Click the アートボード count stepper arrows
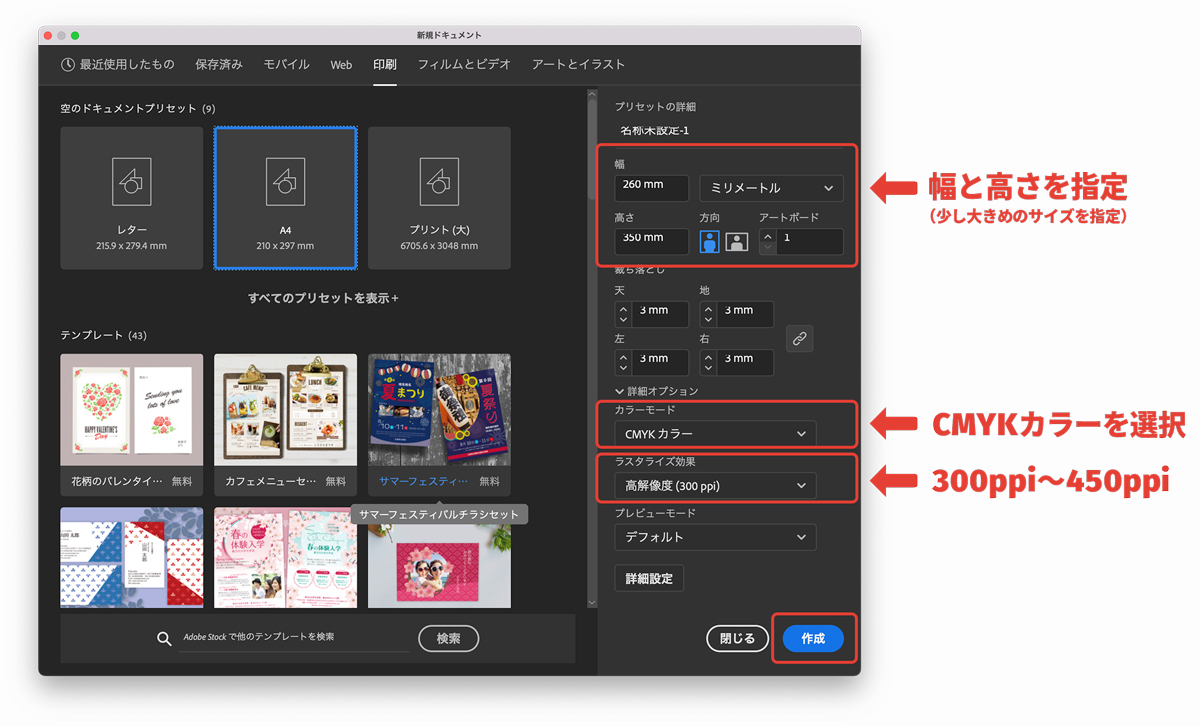Screen dimensions: 1200x726 point(767,242)
